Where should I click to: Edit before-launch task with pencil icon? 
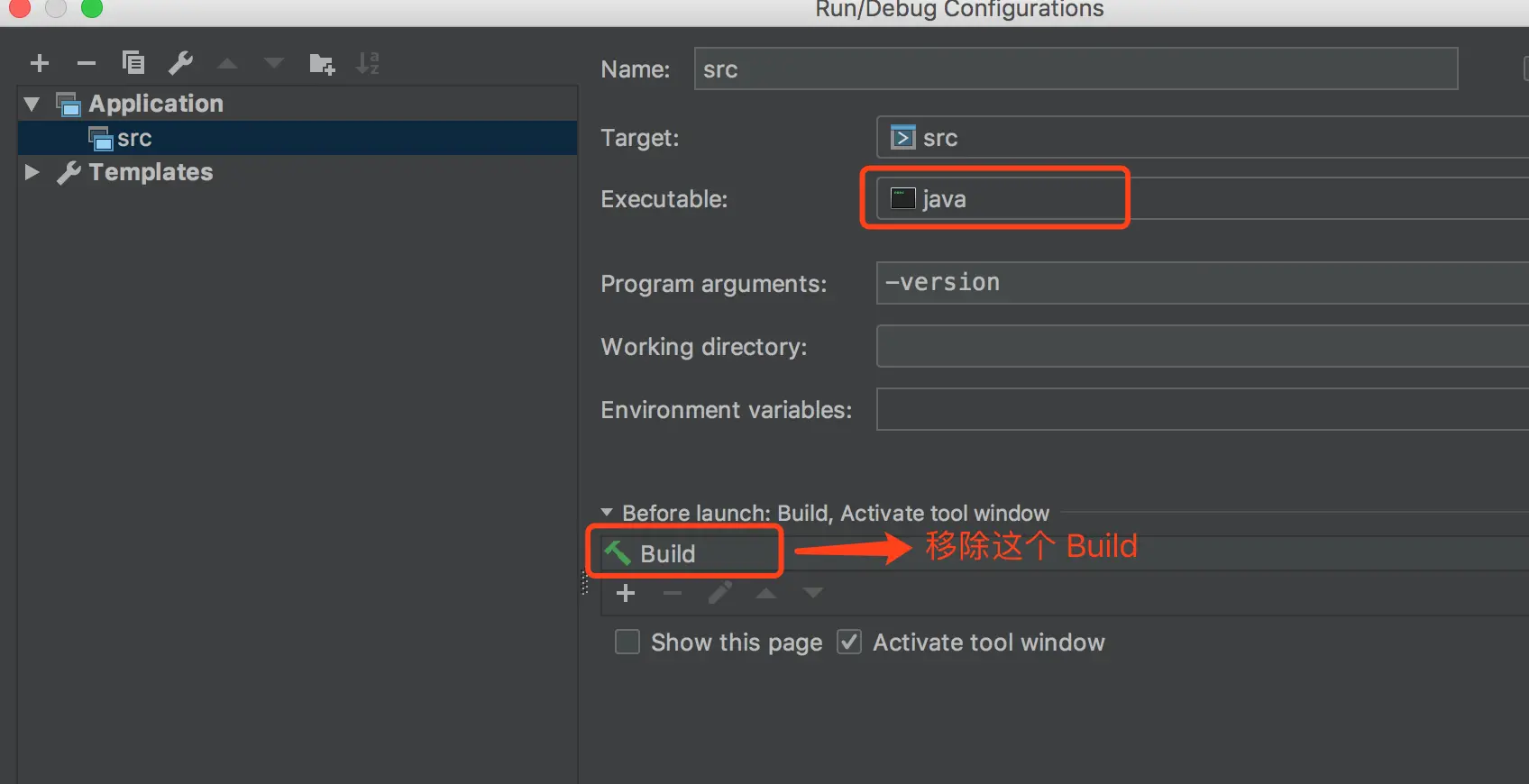point(719,593)
